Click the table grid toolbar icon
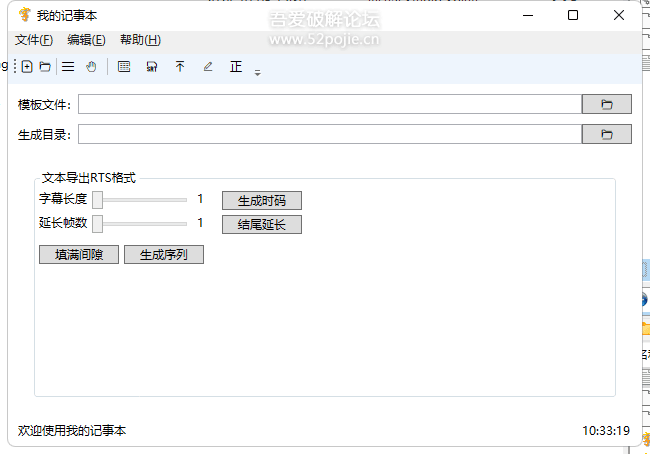The image size is (650, 454). pos(124,66)
